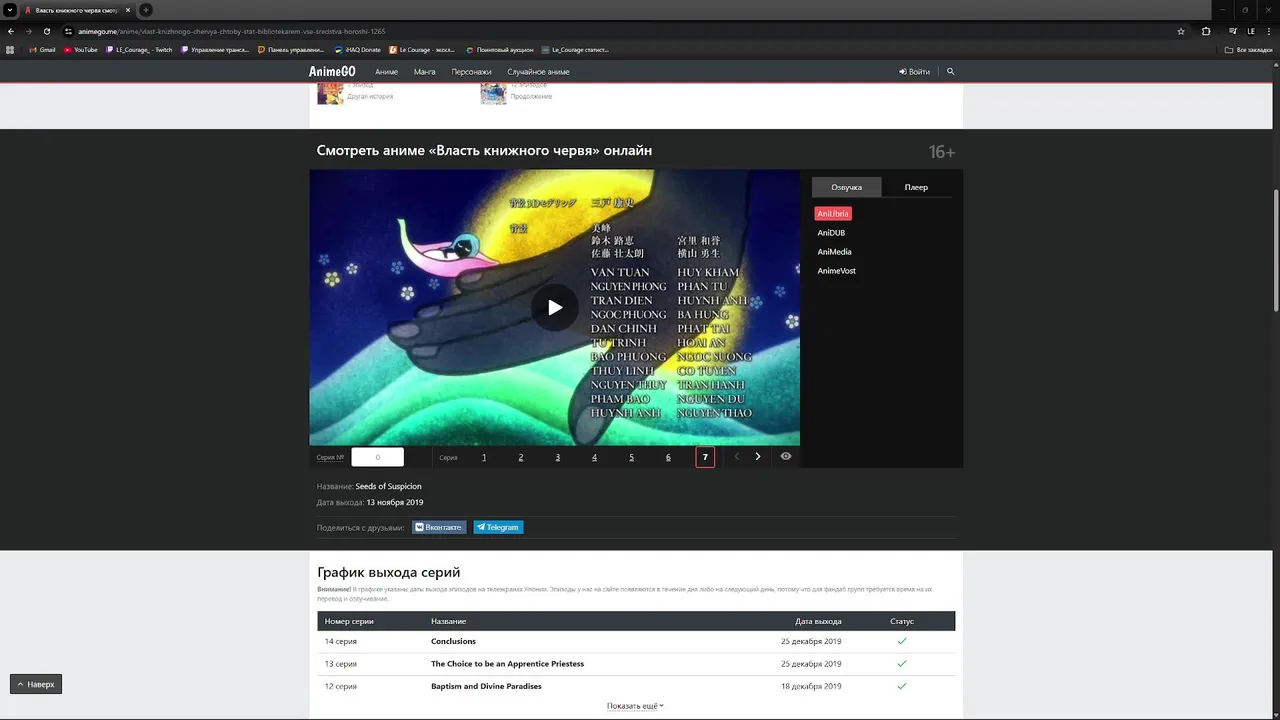
Task: Toggle the eye watched icon under player
Action: (x=786, y=457)
